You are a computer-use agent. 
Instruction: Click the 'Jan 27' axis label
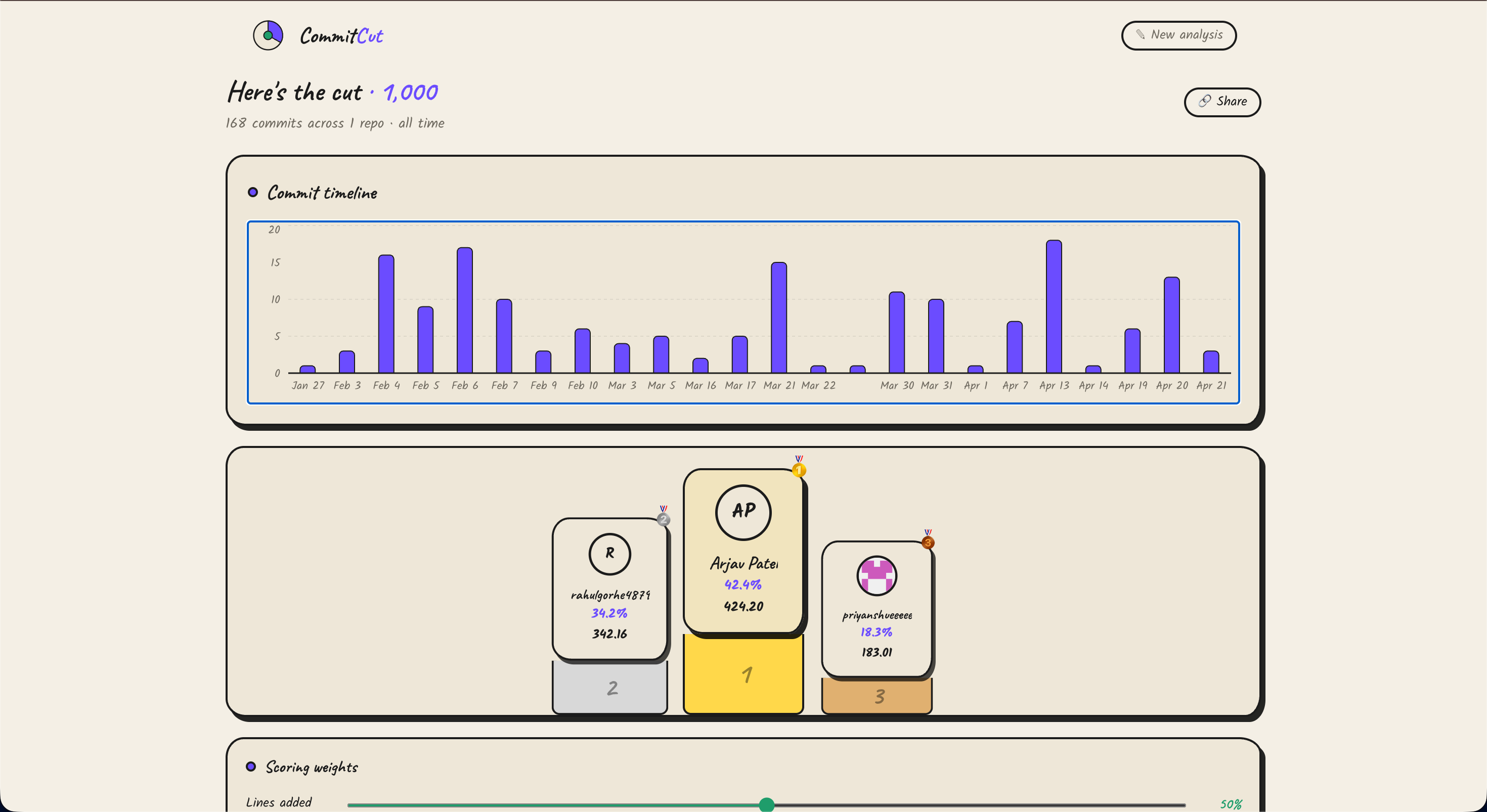pos(308,385)
